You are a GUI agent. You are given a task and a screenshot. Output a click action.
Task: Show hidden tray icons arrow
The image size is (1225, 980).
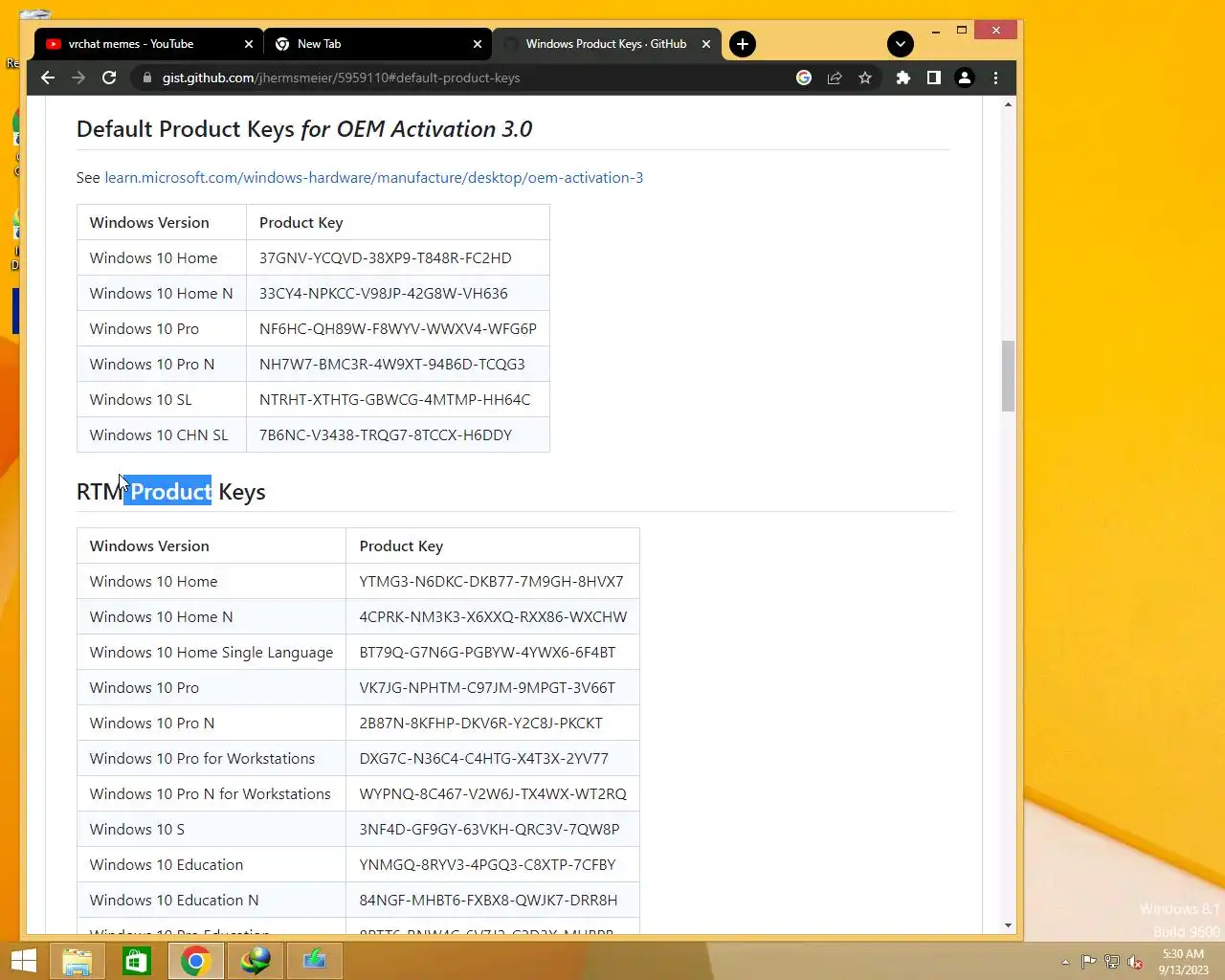point(1065,962)
